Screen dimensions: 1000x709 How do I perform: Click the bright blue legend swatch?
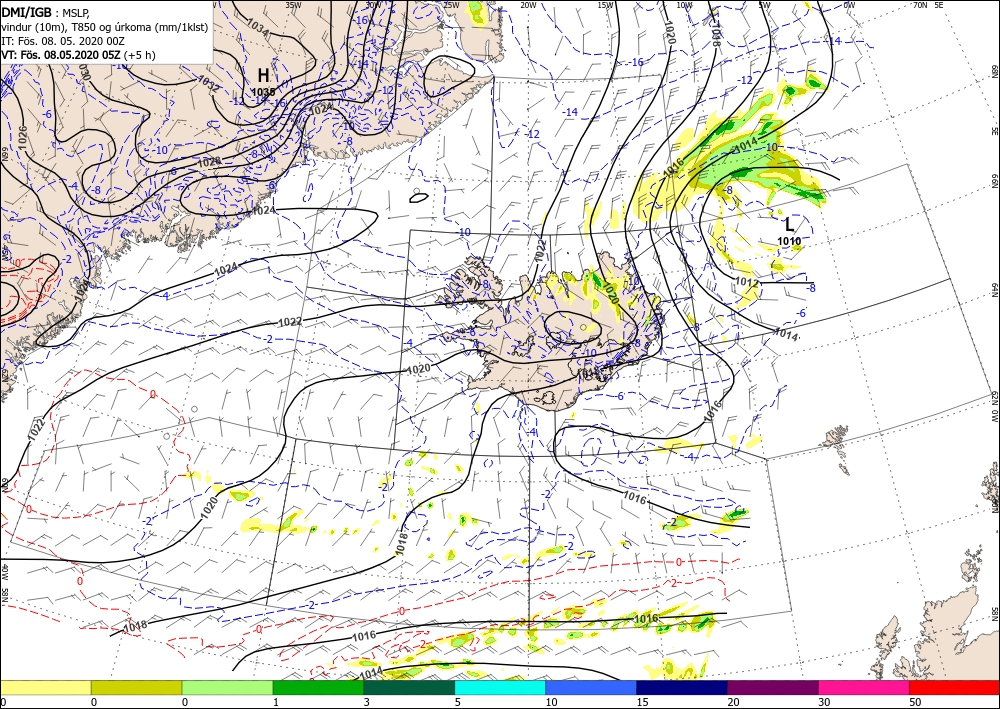(591, 687)
